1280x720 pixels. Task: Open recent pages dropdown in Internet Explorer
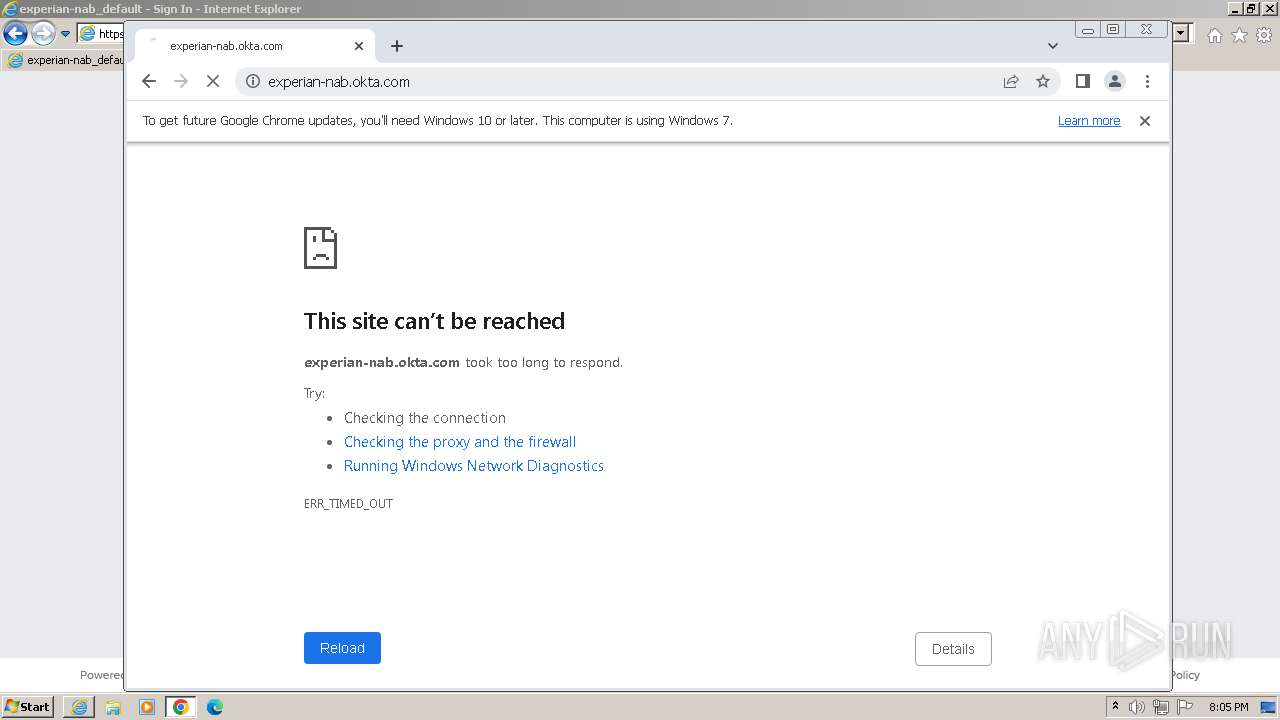(x=66, y=34)
